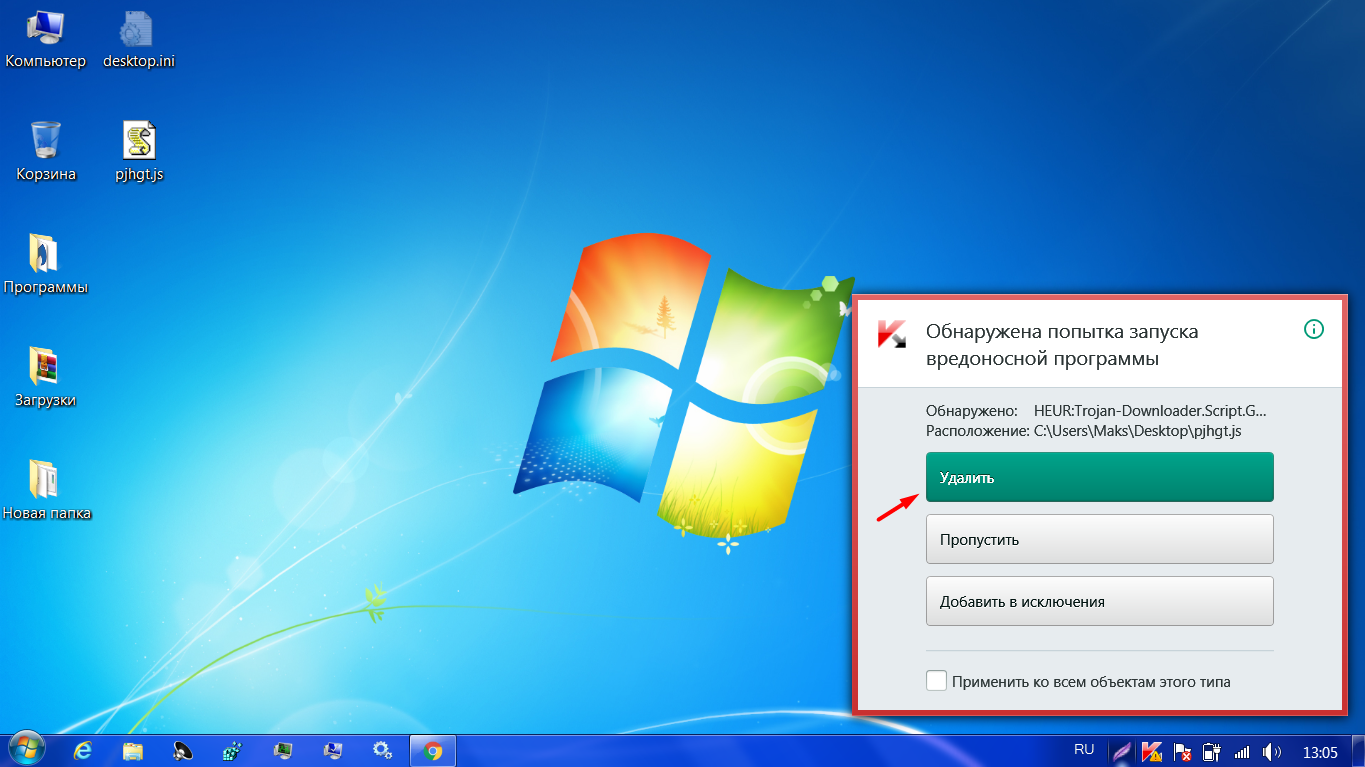1365x767 pixels.
Task: Launch Internet Explorer from the taskbar
Action: 84,750
